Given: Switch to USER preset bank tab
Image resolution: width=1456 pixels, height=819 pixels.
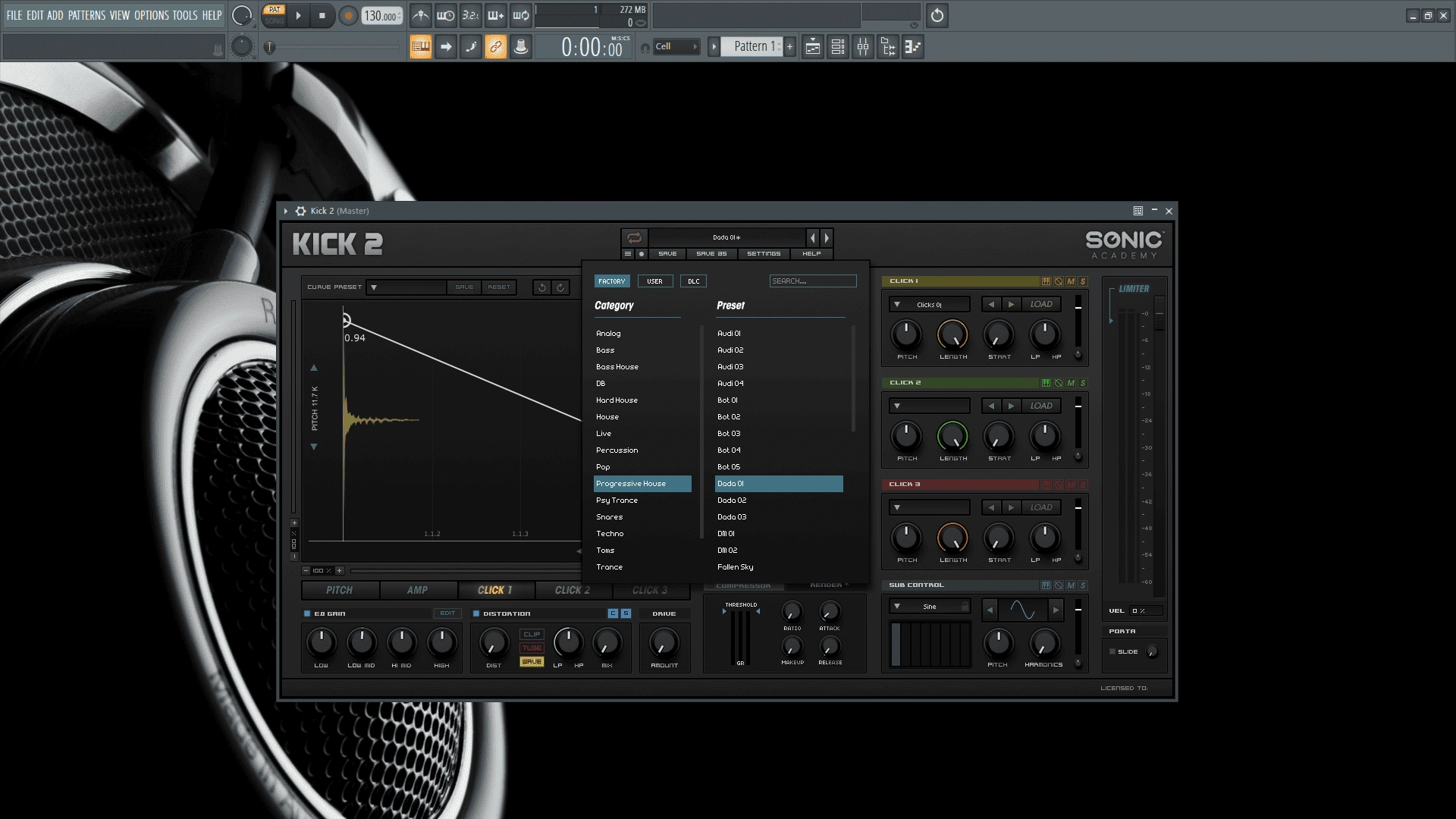Looking at the screenshot, I should (655, 281).
